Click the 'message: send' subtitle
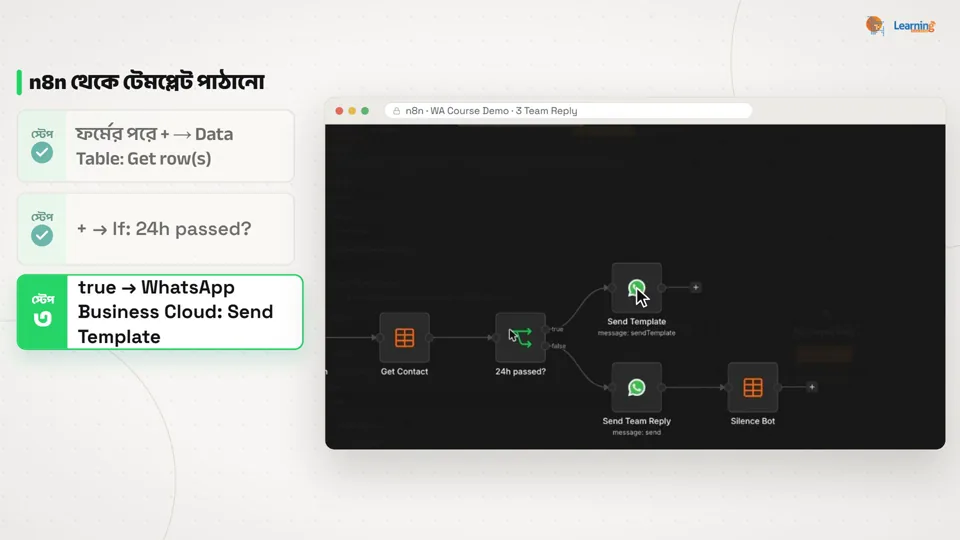Viewport: 960px width, 540px height. coord(636,432)
